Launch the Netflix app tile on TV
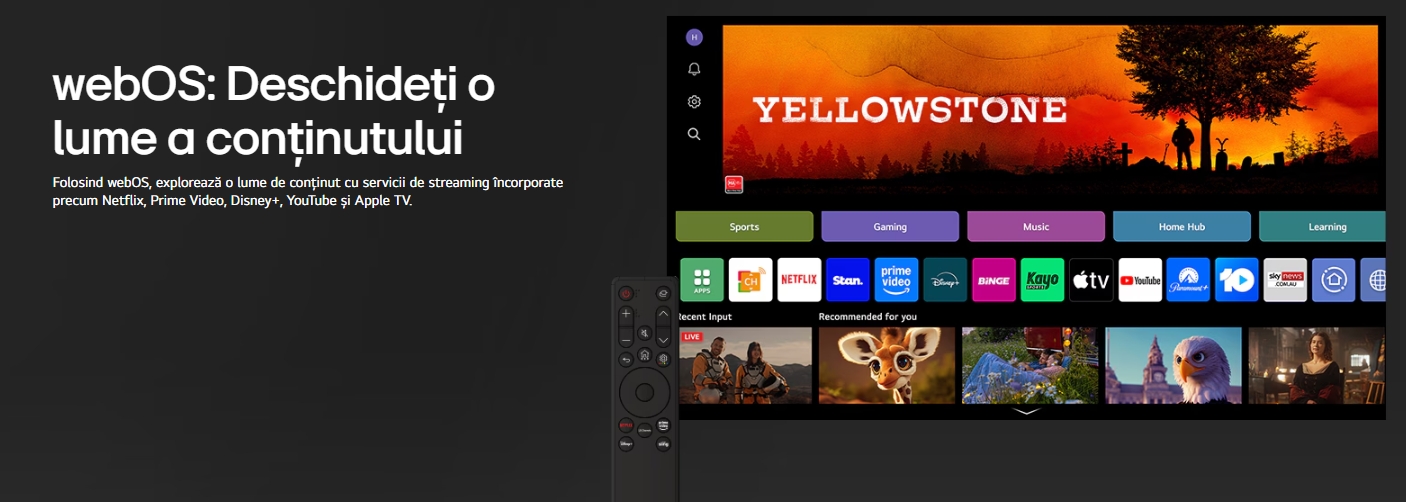 [x=799, y=280]
